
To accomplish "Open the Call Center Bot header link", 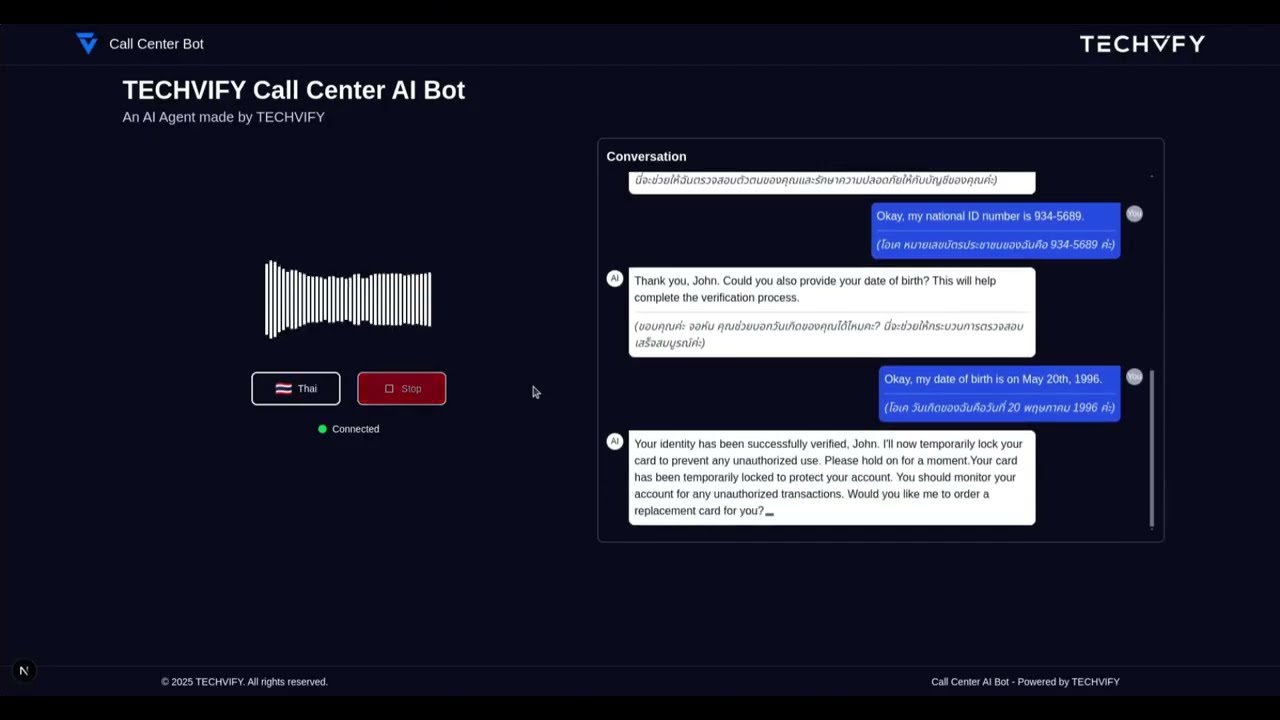I will click(156, 44).
